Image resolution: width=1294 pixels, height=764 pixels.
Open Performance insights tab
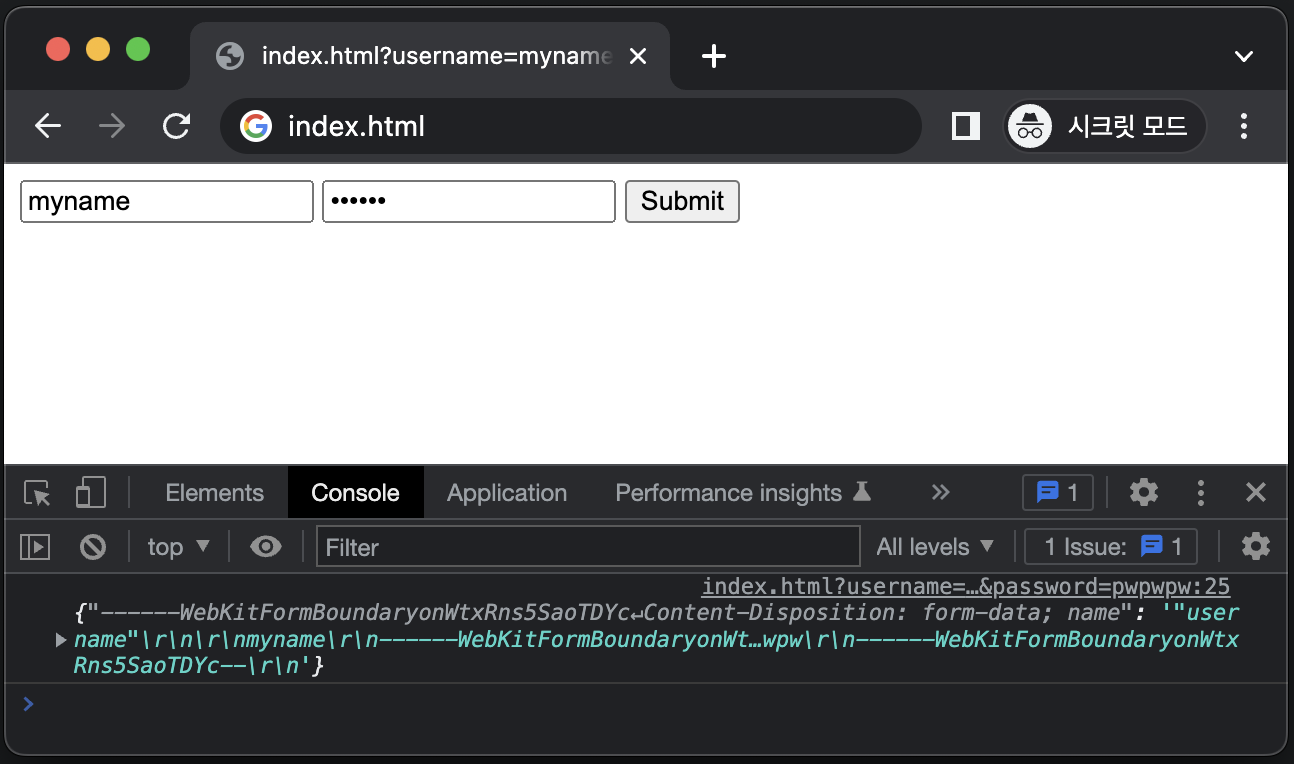(743, 493)
